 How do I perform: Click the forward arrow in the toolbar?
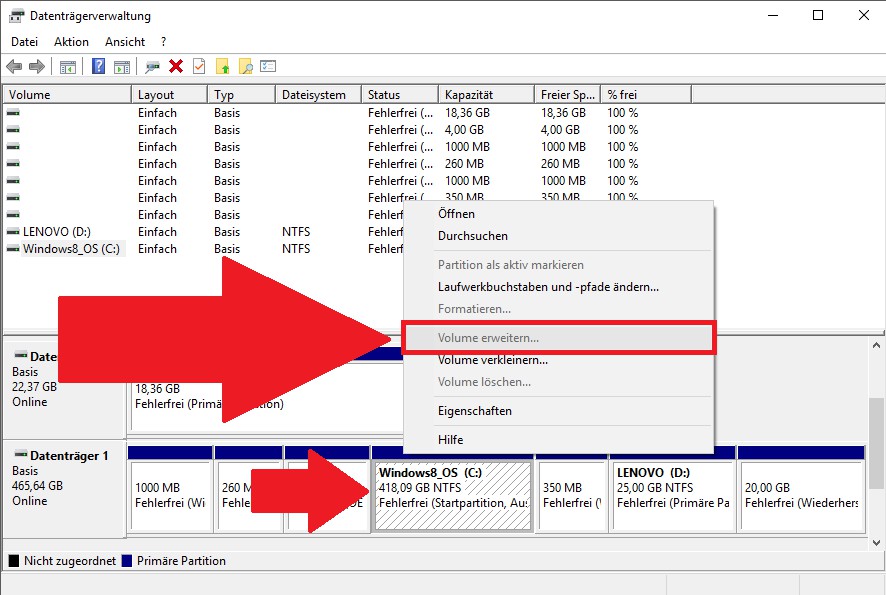tap(37, 67)
